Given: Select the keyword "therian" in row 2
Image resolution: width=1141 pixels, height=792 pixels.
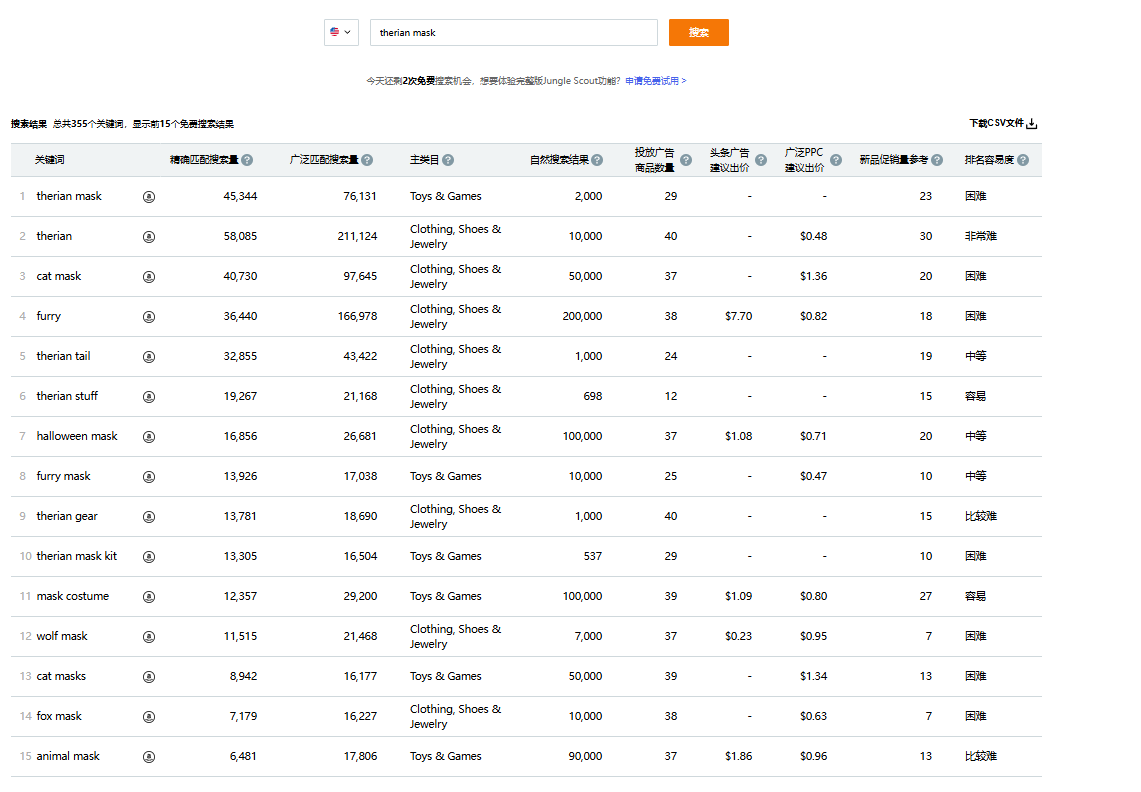Looking at the screenshot, I should pos(54,236).
